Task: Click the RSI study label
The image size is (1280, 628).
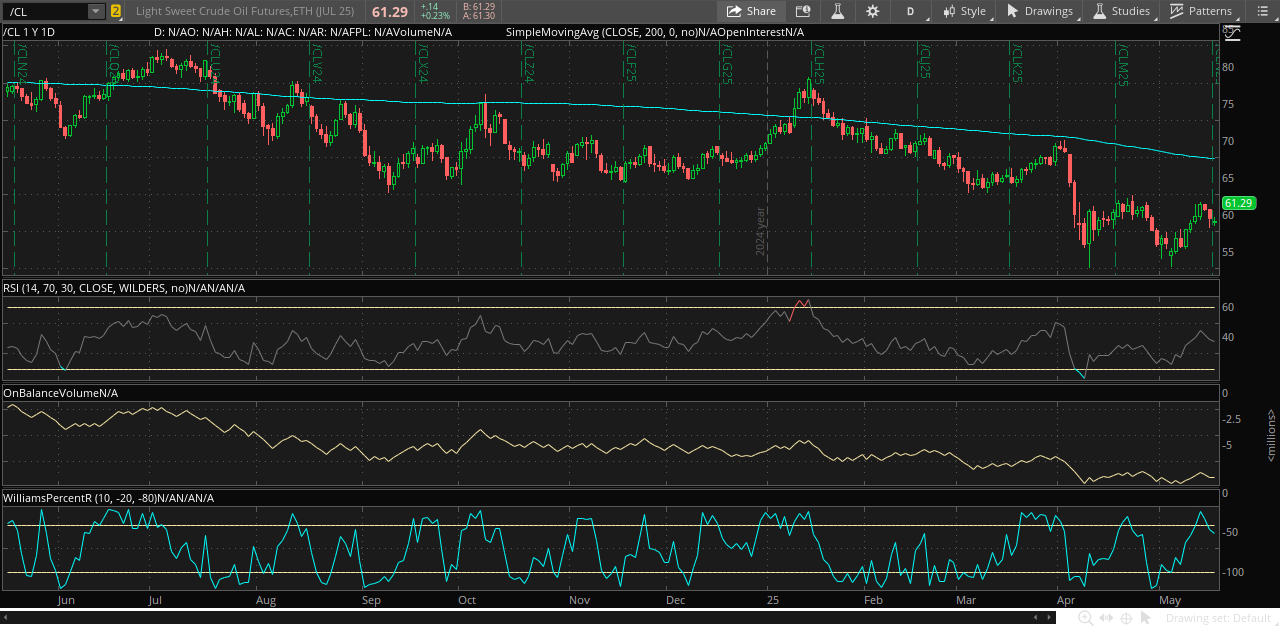Action: coord(124,288)
